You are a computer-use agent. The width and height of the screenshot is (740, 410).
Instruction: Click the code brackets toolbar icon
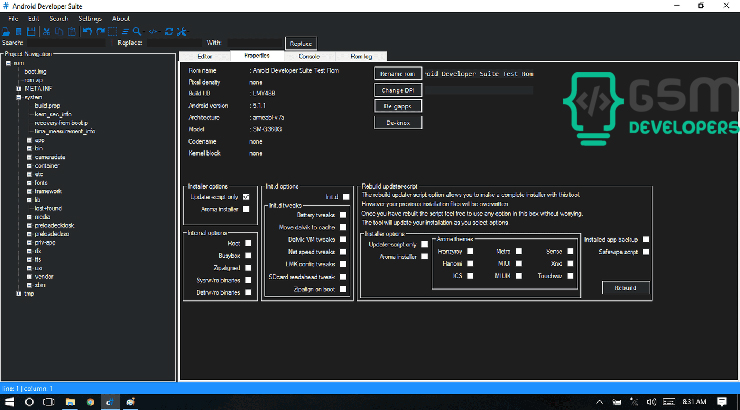tap(153, 32)
